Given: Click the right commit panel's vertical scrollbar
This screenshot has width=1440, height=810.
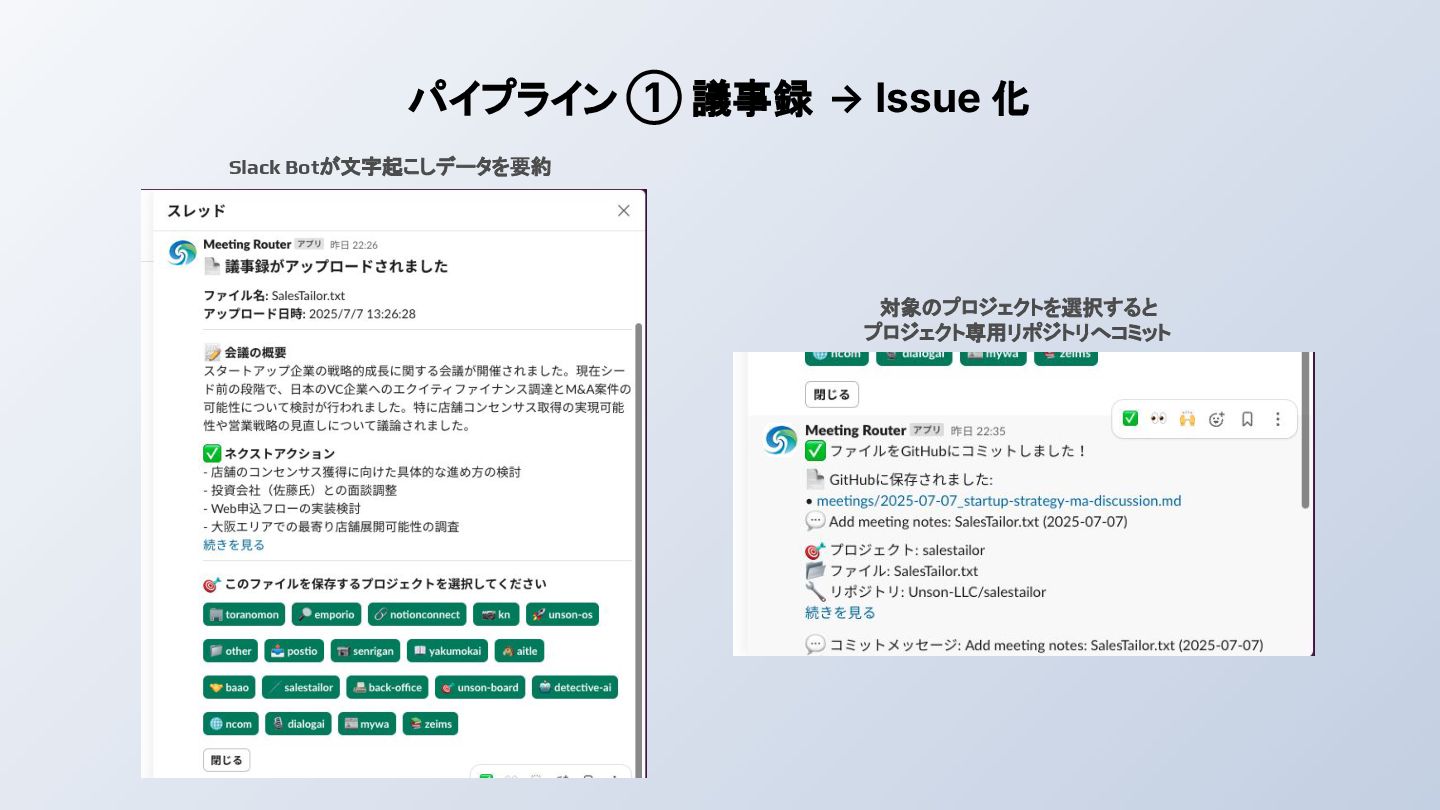Looking at the screenshot, I should (1304, 430).
